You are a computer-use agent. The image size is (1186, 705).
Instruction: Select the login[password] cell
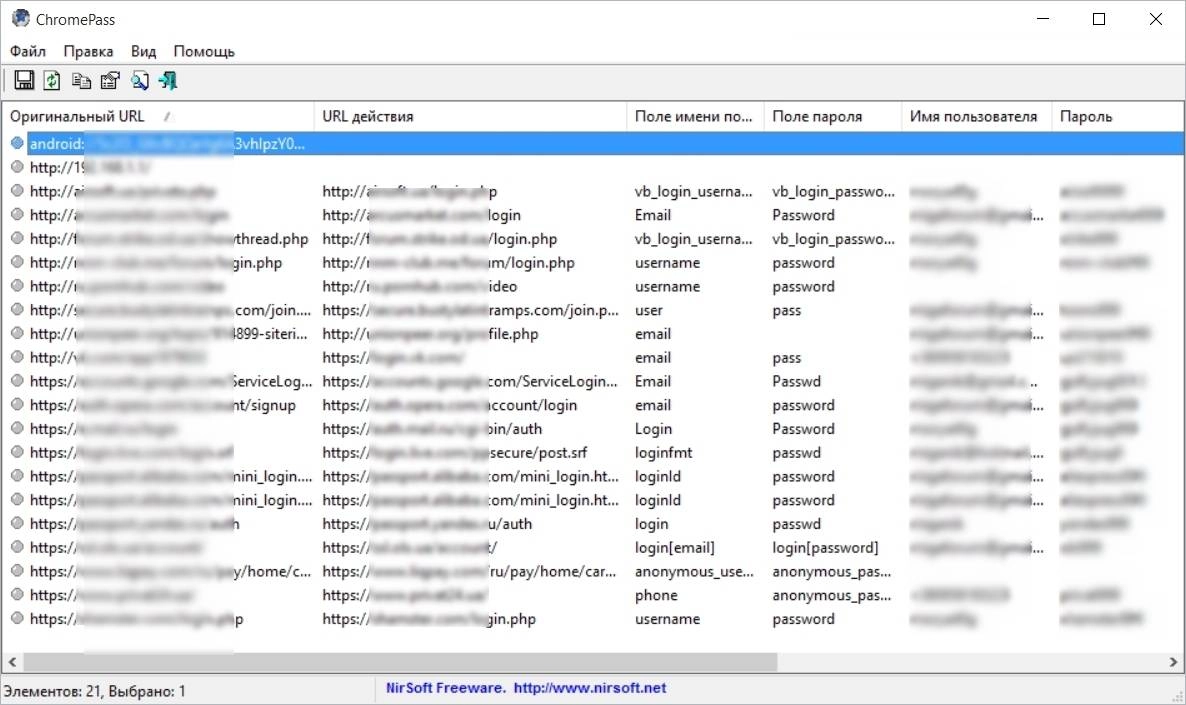(825, 547)
